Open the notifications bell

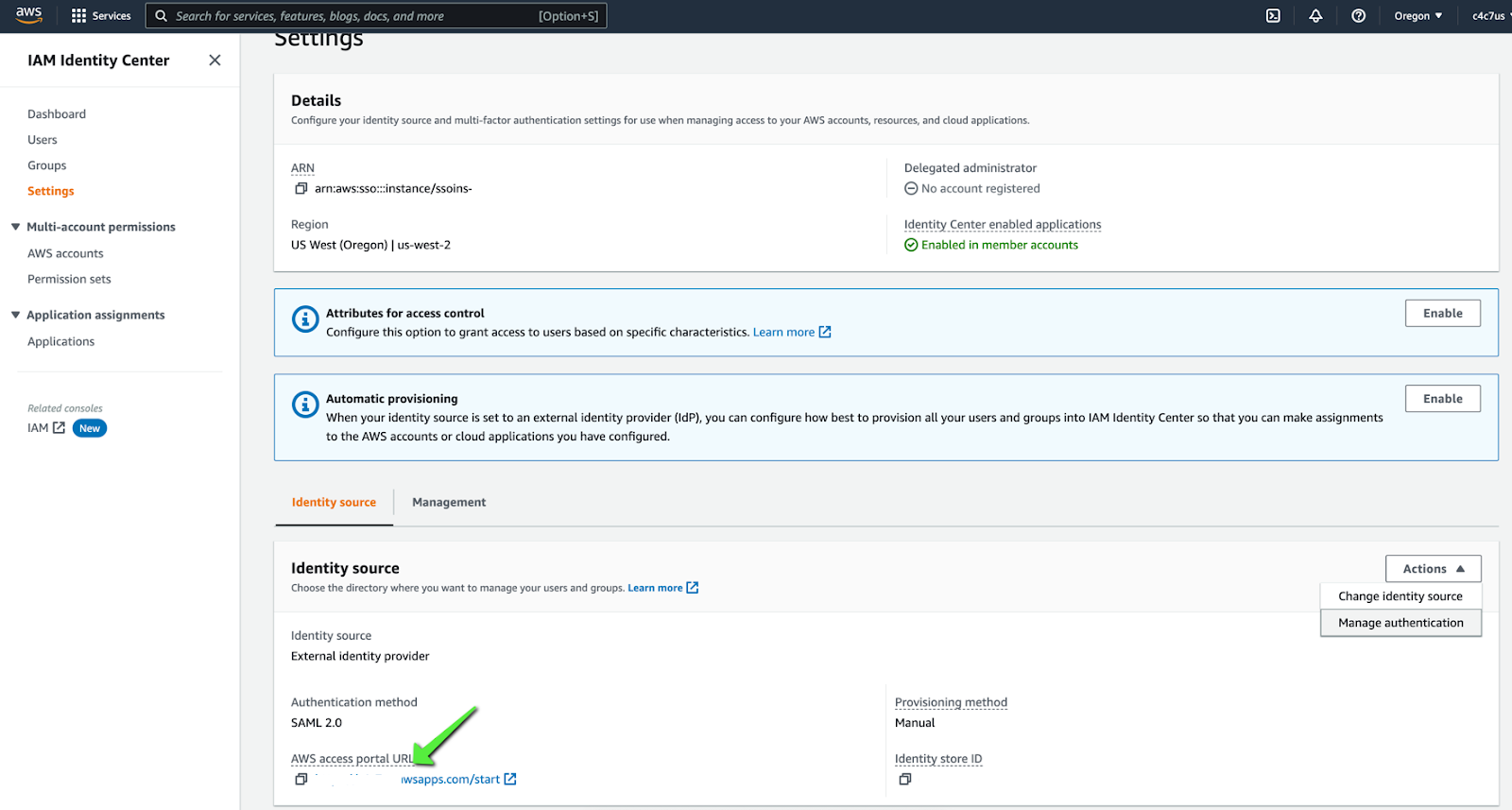tap(1315, 16)
